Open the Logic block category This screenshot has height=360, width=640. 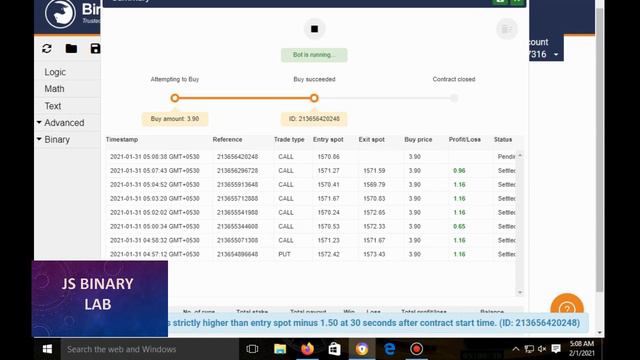[x=55, y=72]
